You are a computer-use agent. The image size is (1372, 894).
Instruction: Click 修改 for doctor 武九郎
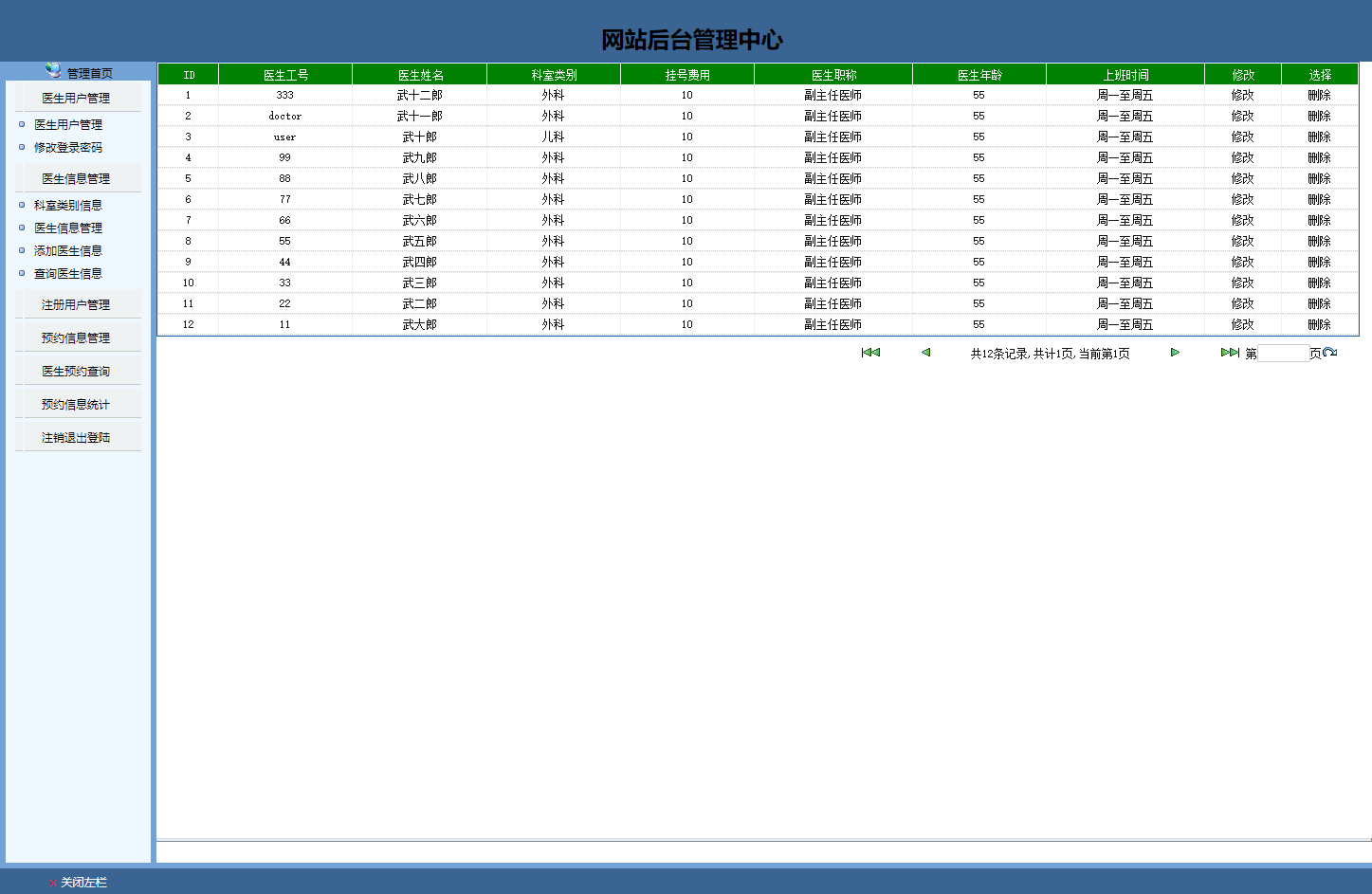[x=1243, y=157]
